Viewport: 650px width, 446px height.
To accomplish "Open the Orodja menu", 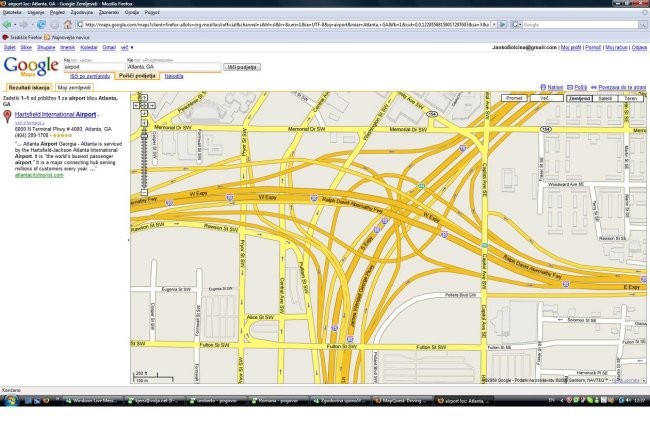I will (x=132, y=12).
